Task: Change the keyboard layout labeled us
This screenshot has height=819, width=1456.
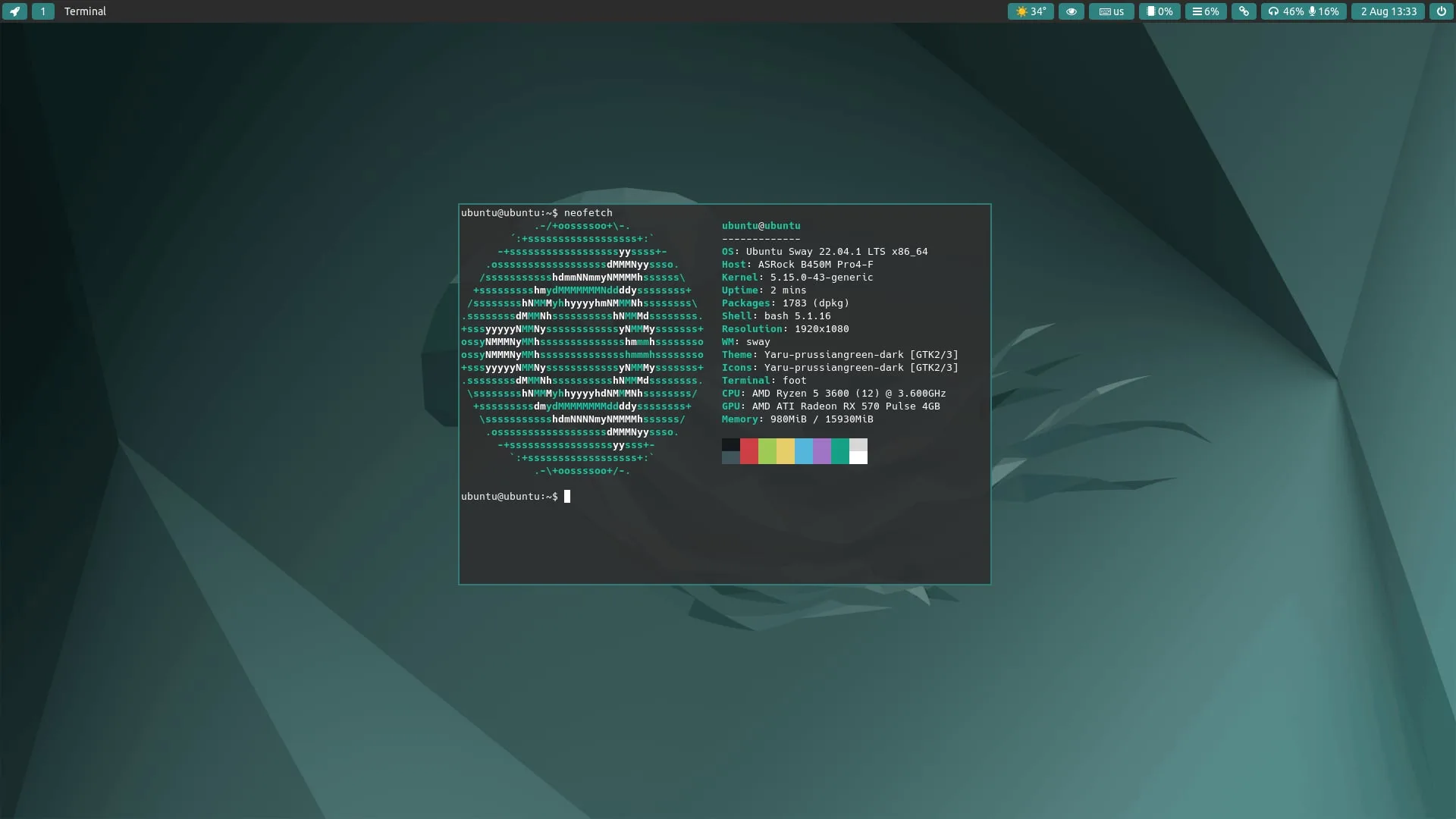Action: (1111, 11)
